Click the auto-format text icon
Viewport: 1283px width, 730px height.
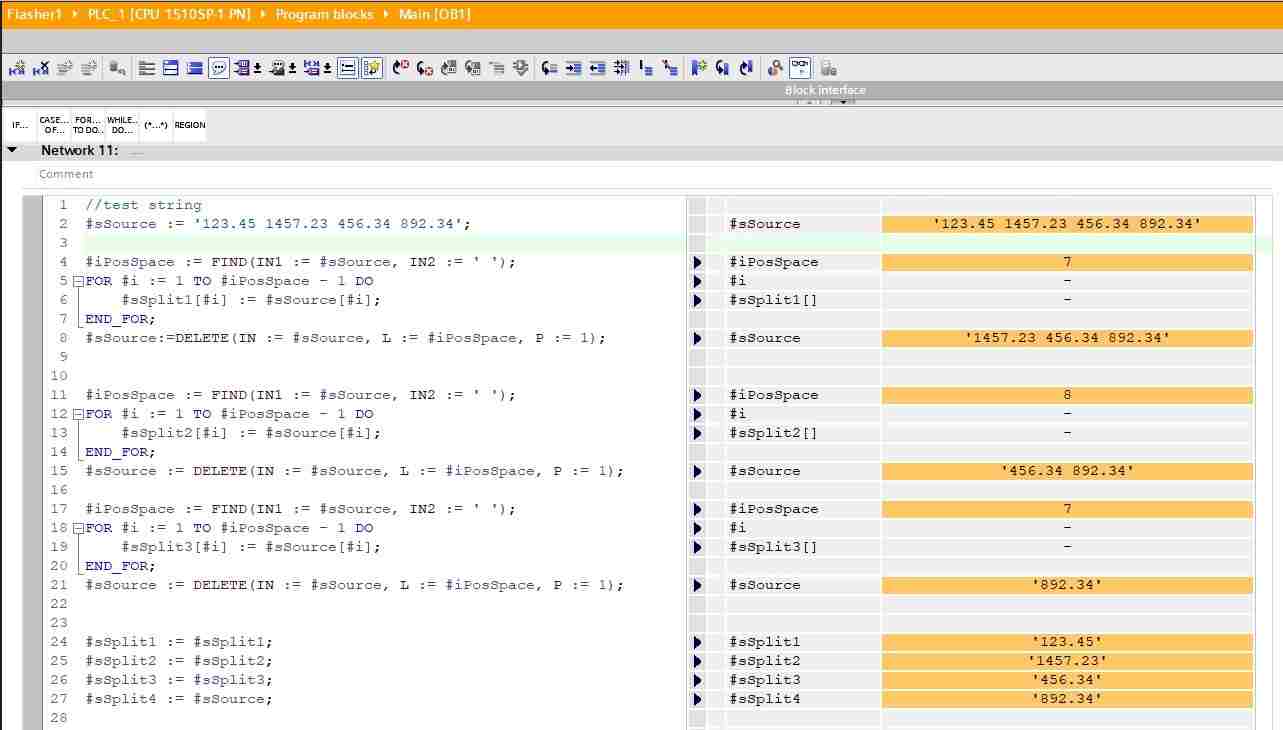[x=621, y=68]
